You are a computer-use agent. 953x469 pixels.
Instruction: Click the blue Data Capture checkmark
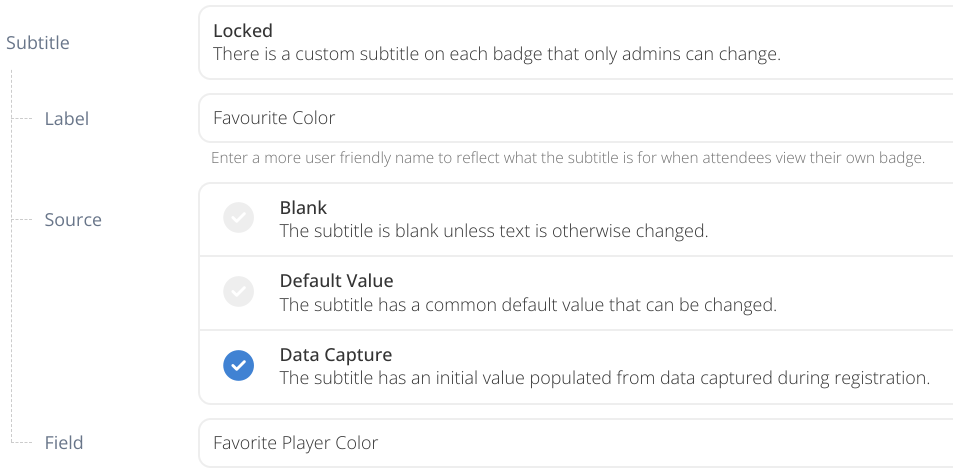[238, 366]
